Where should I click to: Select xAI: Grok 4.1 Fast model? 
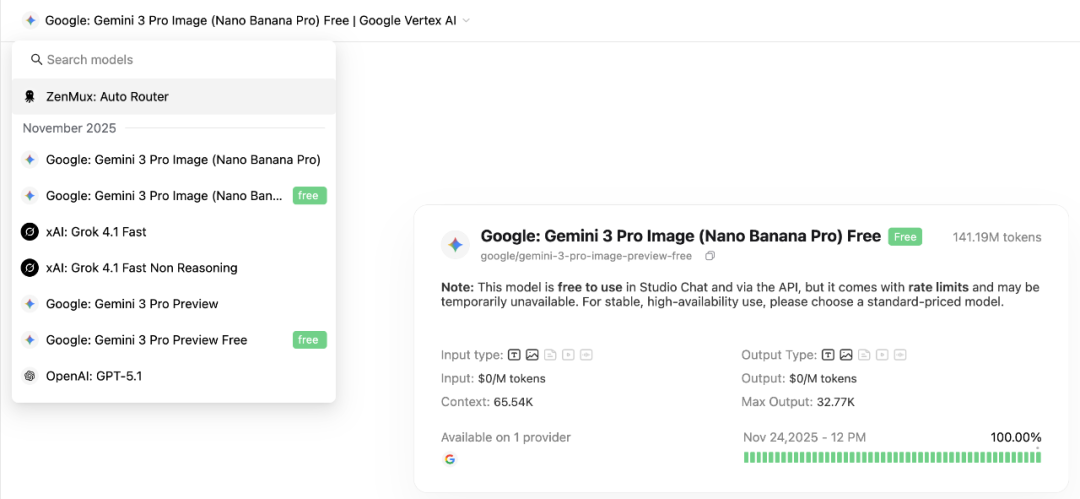point(174,232)
